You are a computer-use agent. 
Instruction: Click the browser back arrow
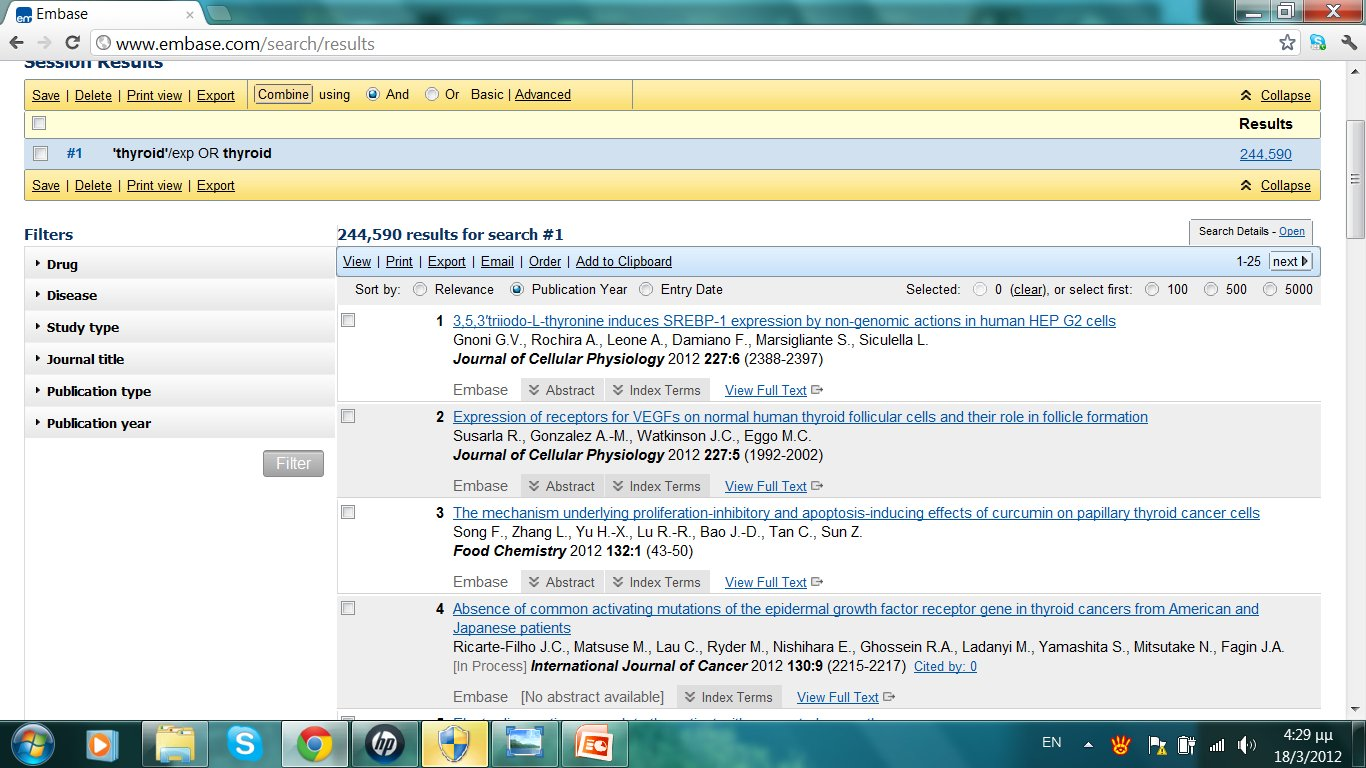click(x=17, y=43)
